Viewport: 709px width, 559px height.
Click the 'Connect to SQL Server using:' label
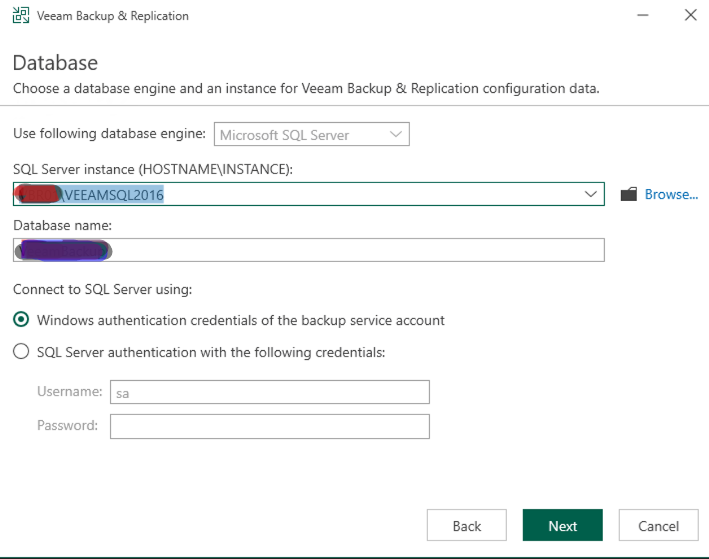pos(103,289)
